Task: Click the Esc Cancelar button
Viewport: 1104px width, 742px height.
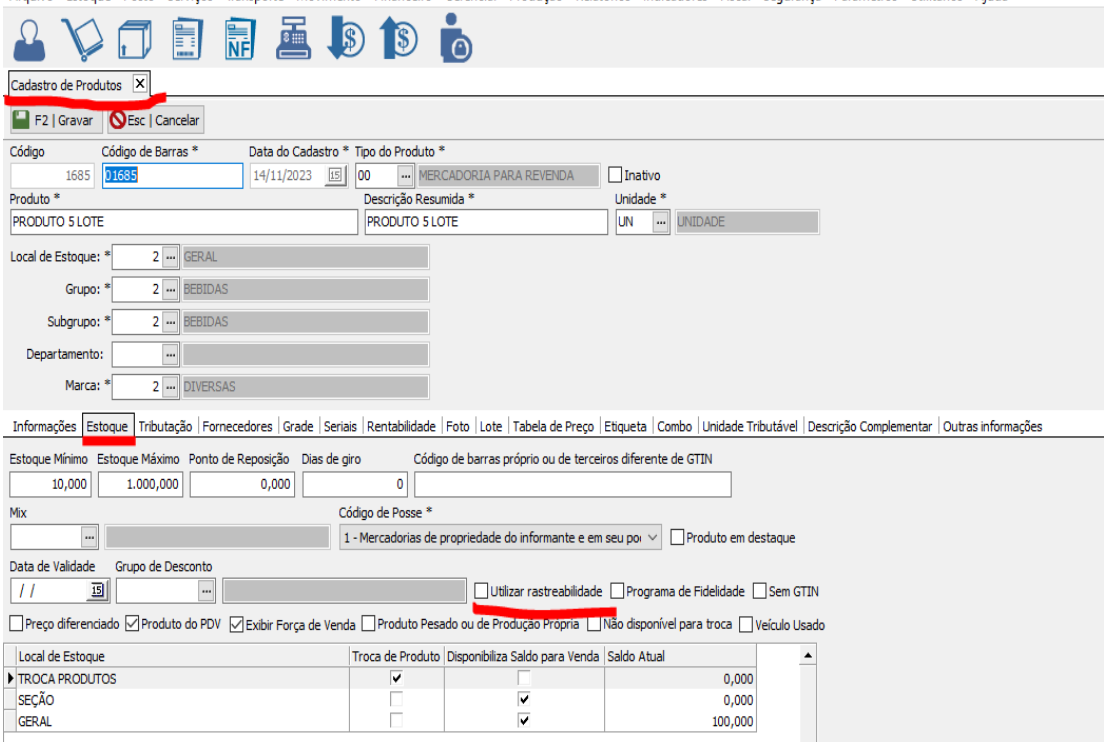Action: tap(155, 121)
